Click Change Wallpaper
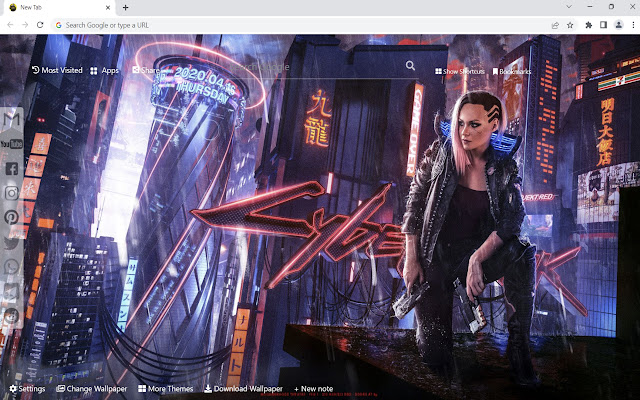Viewport: 640px width, 400px height. click(91, 389)
